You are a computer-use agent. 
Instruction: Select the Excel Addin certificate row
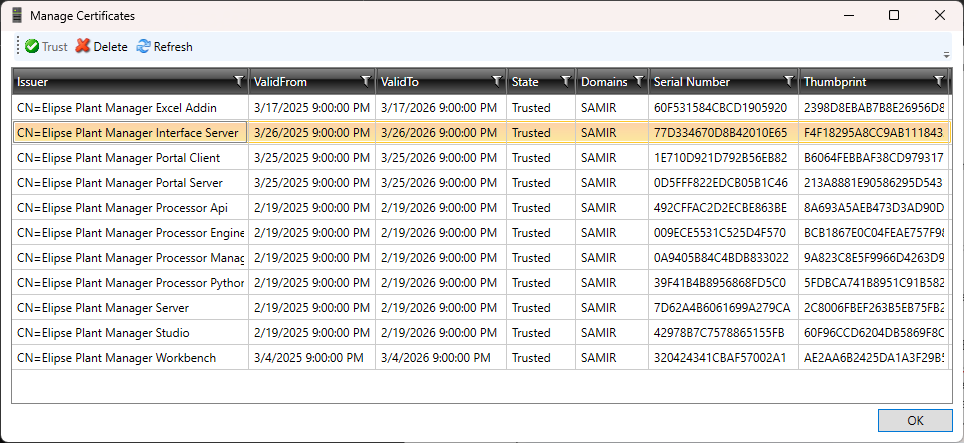[481, 108]
